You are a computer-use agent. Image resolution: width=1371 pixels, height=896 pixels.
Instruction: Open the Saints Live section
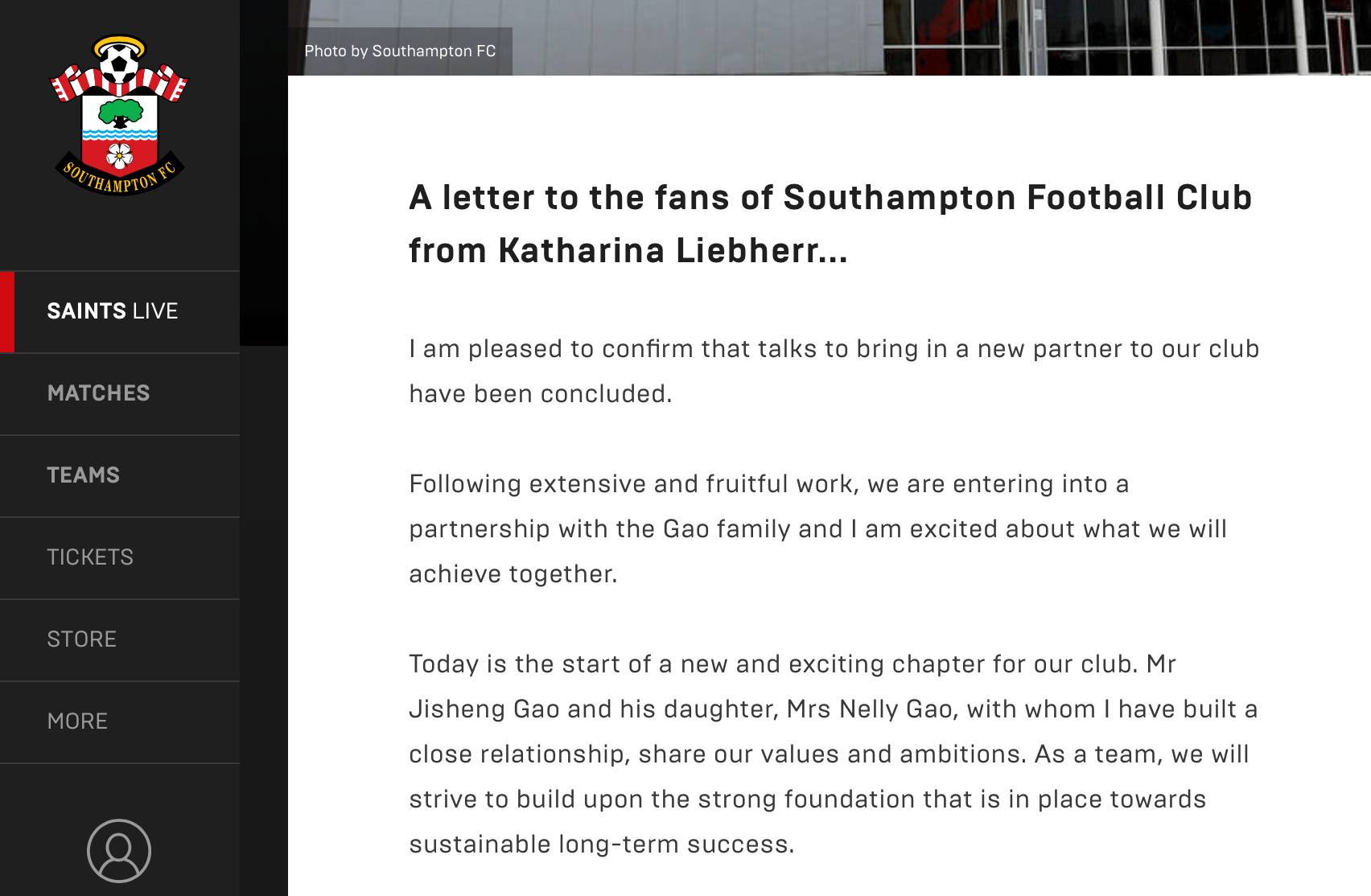(x=113, y=311)
